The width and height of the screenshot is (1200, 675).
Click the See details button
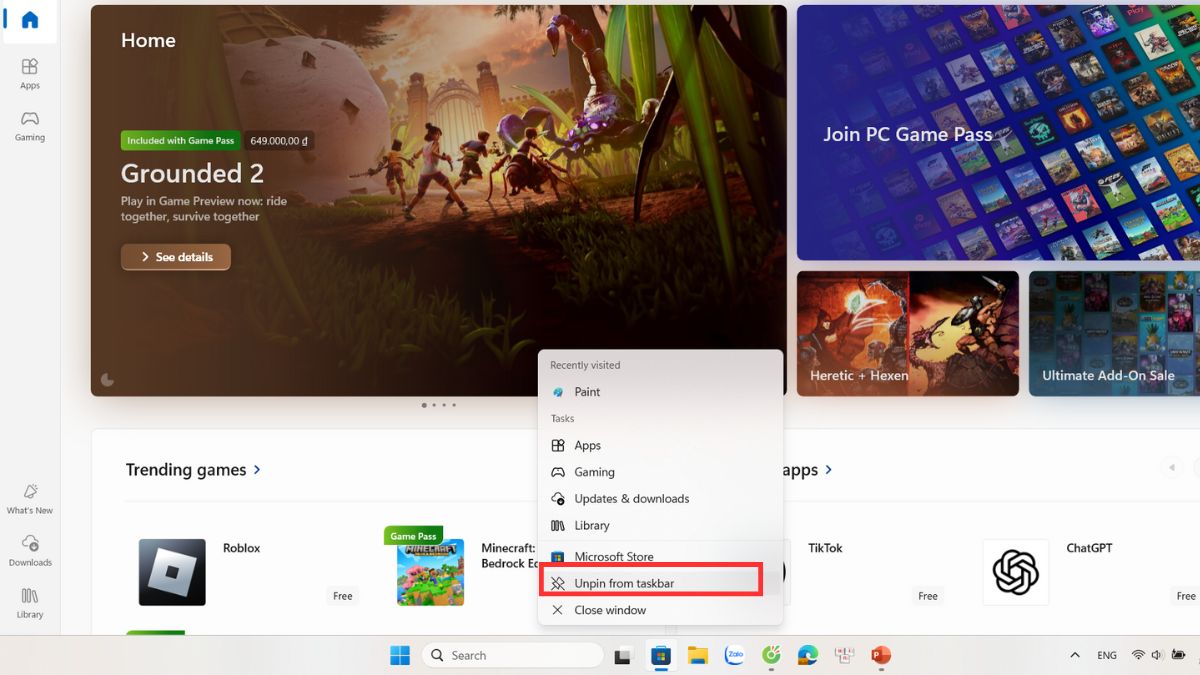point(176,257)
